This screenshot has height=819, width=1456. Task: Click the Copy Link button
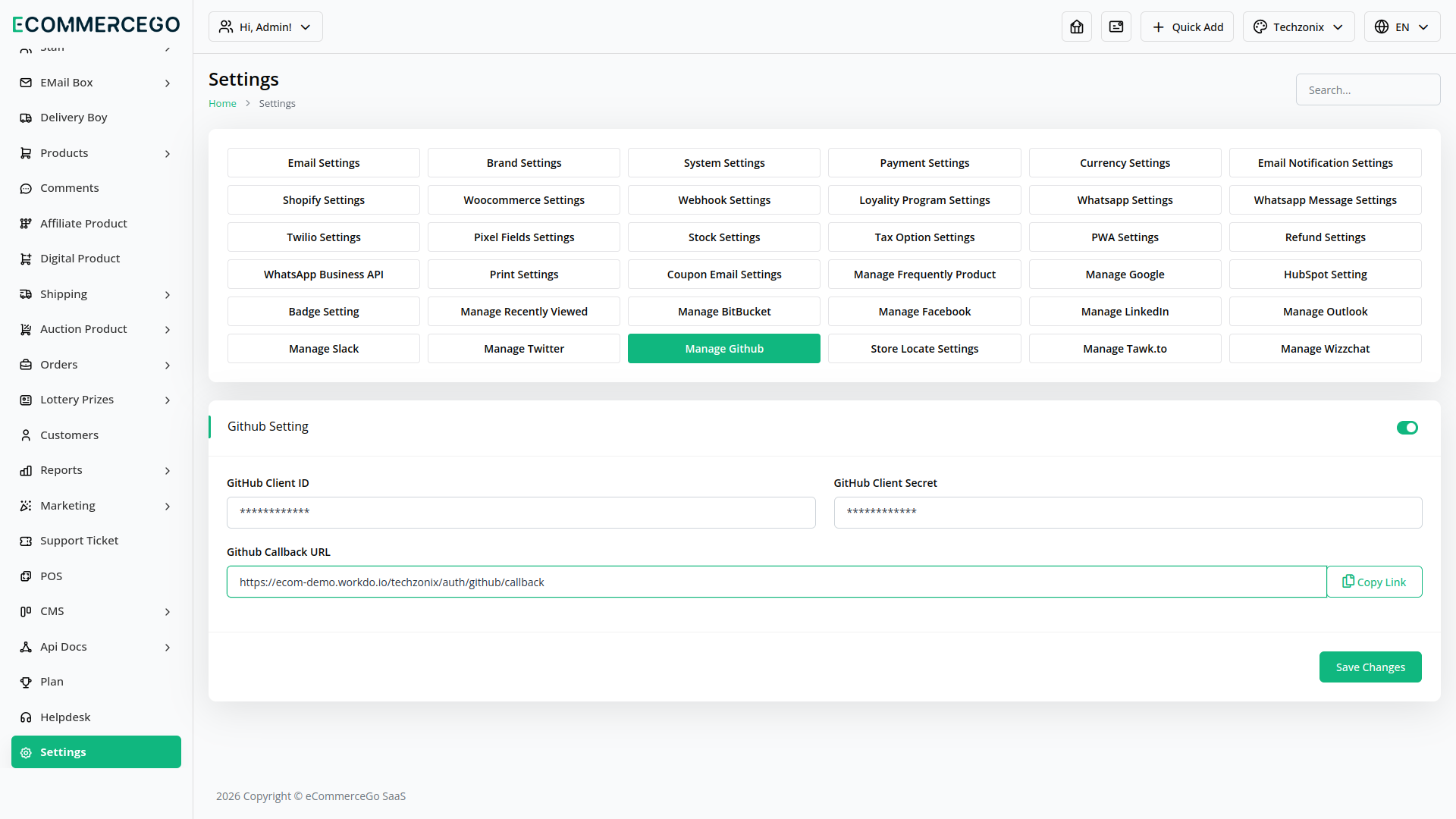[1374, 582]
